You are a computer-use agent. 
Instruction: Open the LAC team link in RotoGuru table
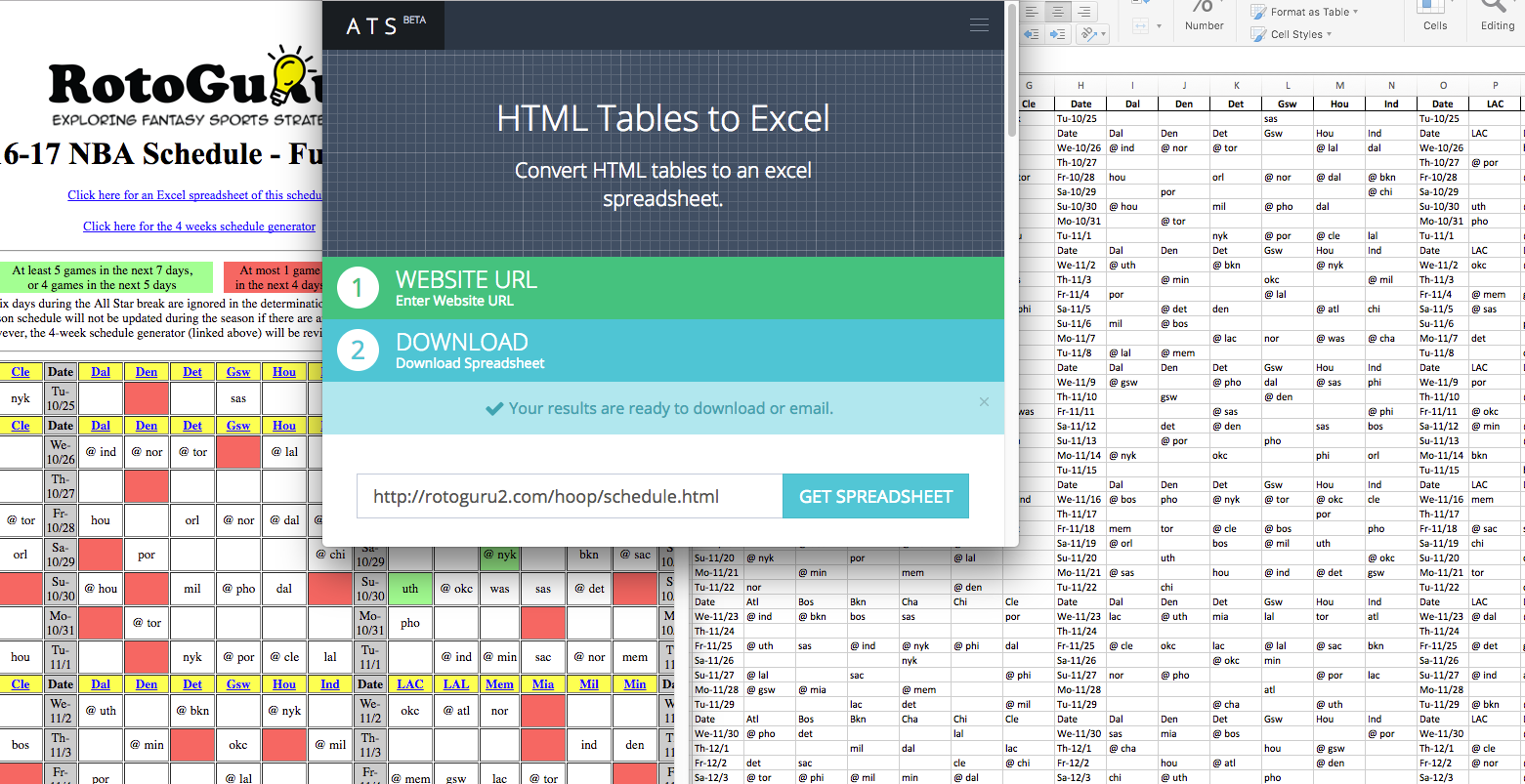pyautogui.click(x=410, y=684)
